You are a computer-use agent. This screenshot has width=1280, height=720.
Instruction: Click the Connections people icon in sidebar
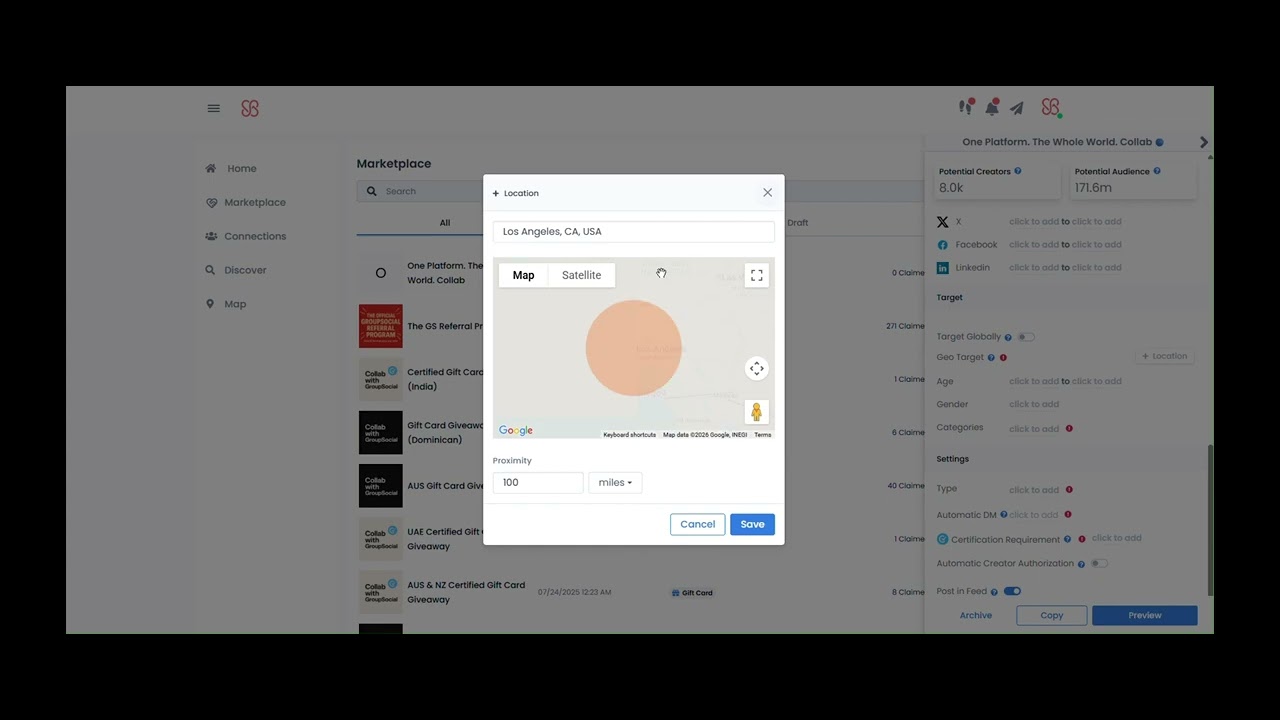(x=211, y=236)
